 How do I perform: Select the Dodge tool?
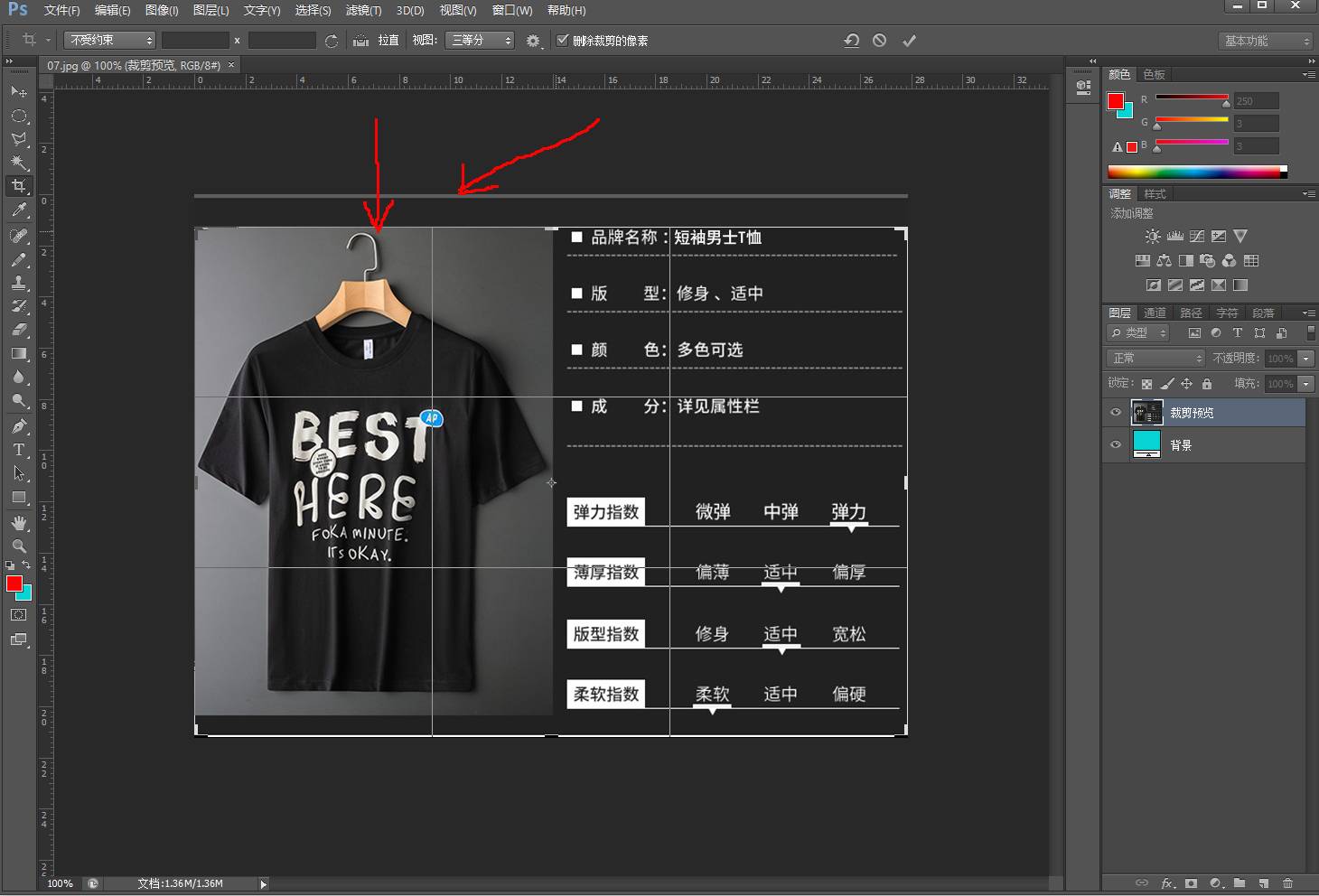tap(18, 400)
